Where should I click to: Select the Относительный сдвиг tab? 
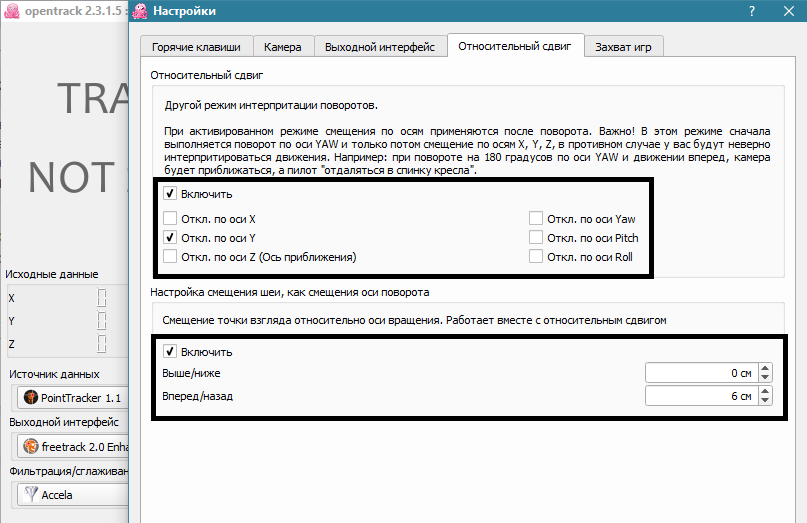click(515, 46)
